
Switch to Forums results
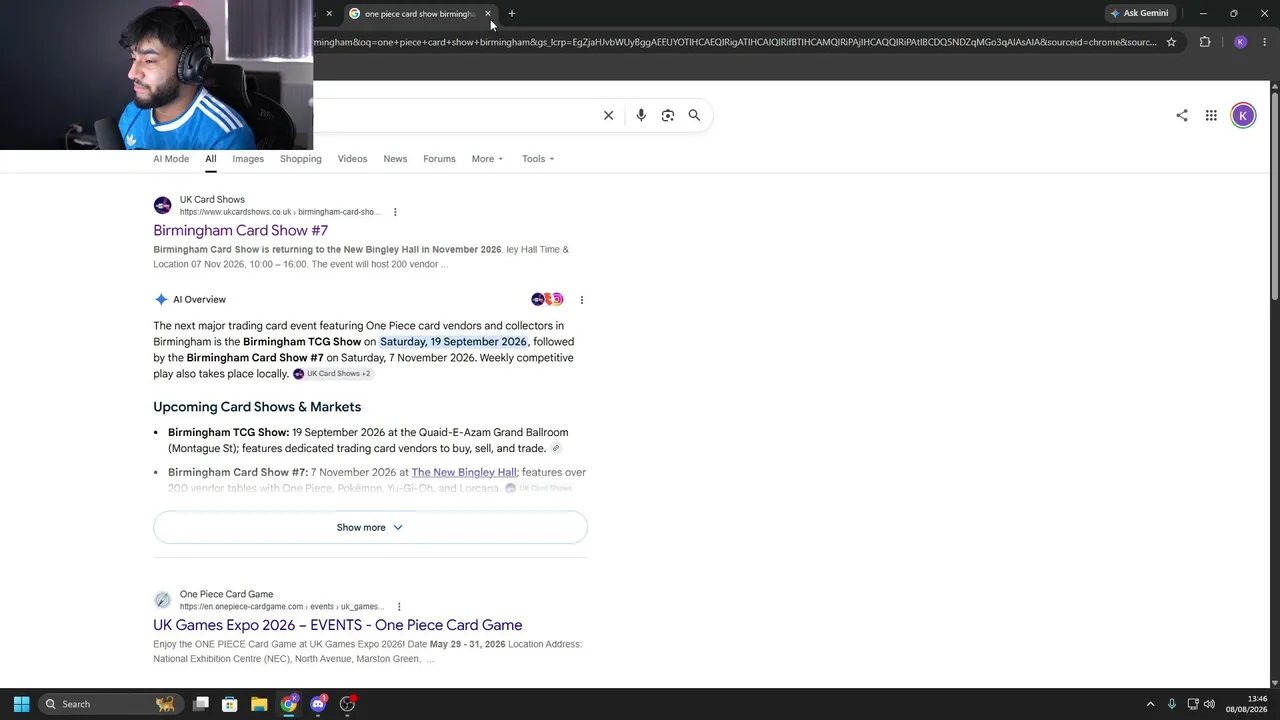pos(439,159)
